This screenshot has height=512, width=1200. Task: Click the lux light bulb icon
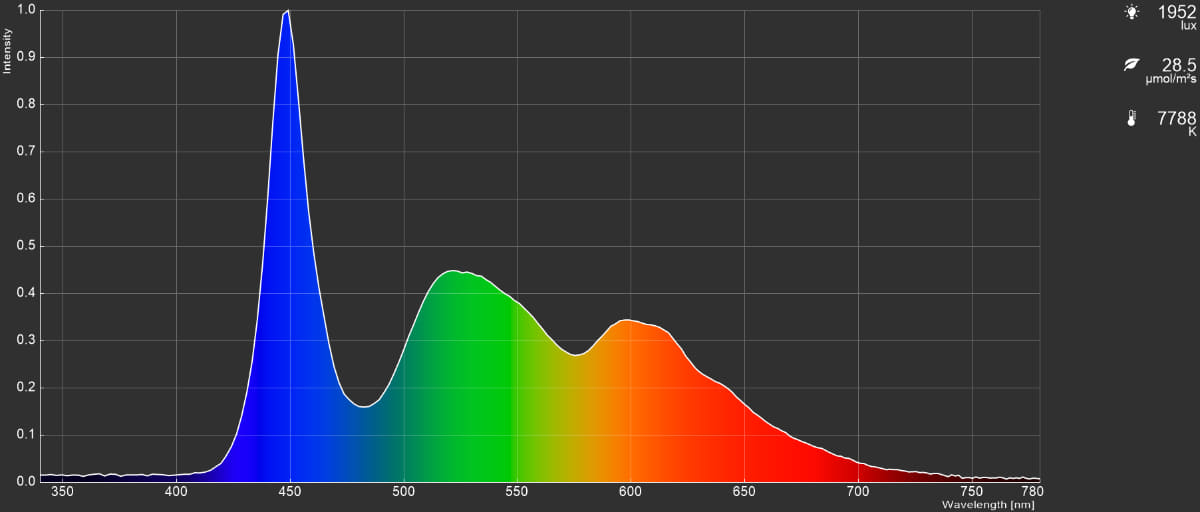point(1131,12)
